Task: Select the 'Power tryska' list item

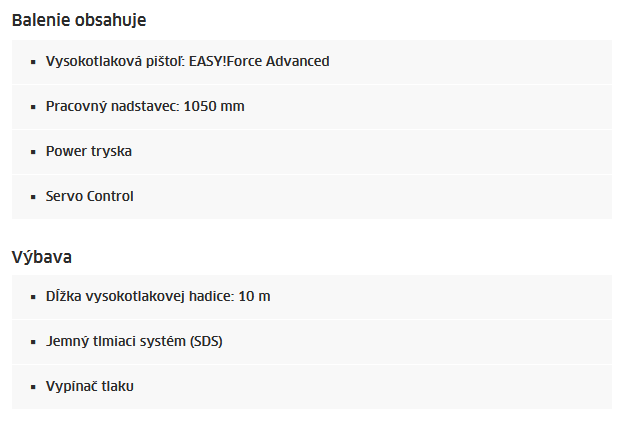Action: pyautogui.click(x=312, y=152)
